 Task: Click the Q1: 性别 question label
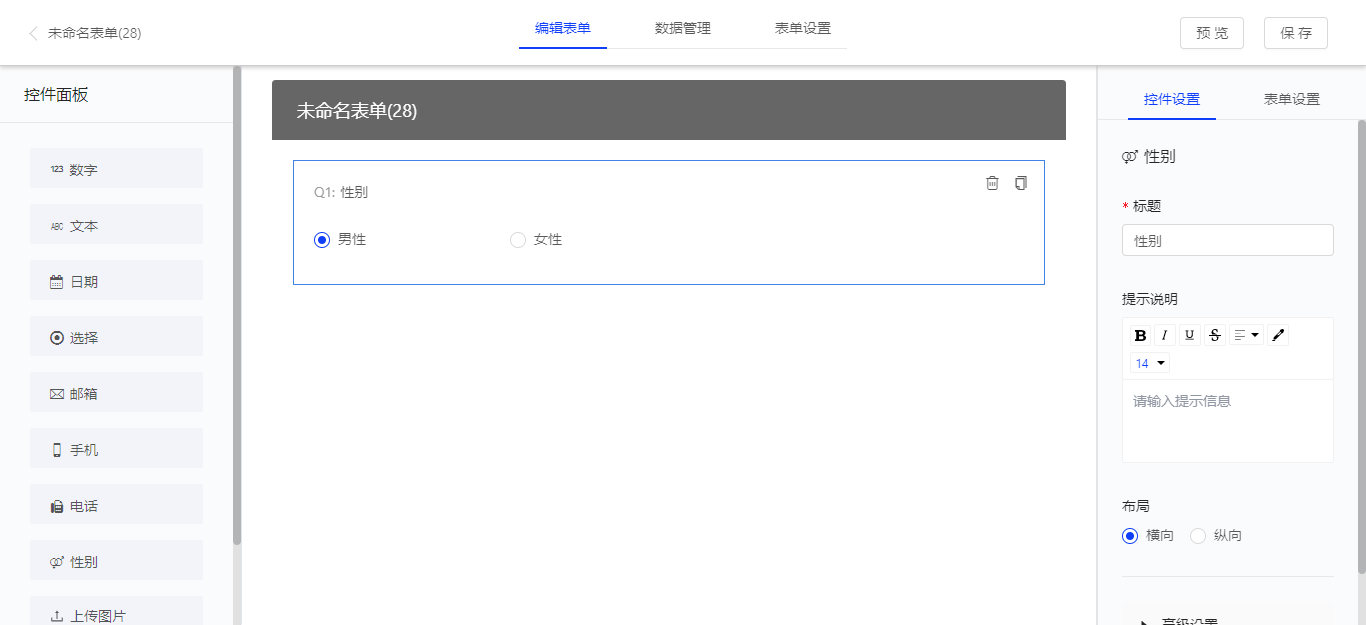tap(341, 192)
